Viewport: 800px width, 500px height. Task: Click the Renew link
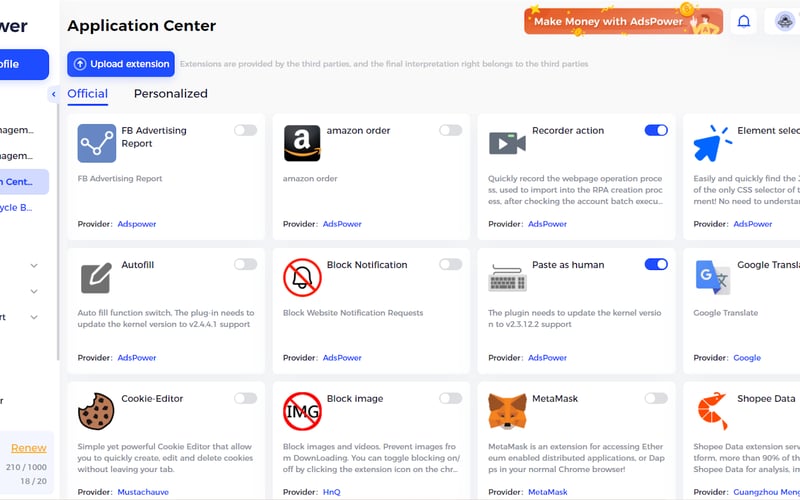click(x=29, y=448)
